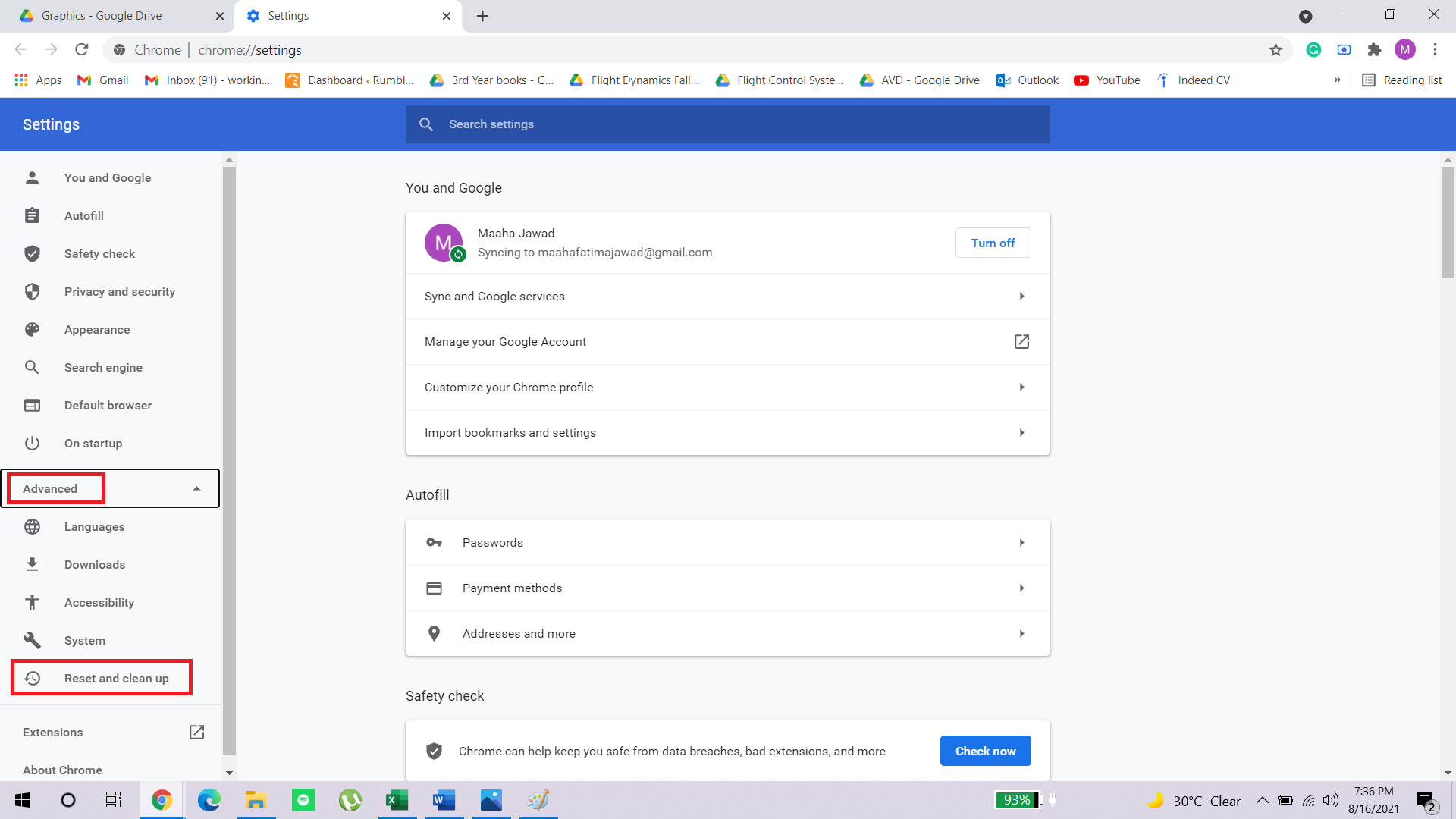Open the Outlook bookmark
1456x819 pixels.
coord(1028,80)
